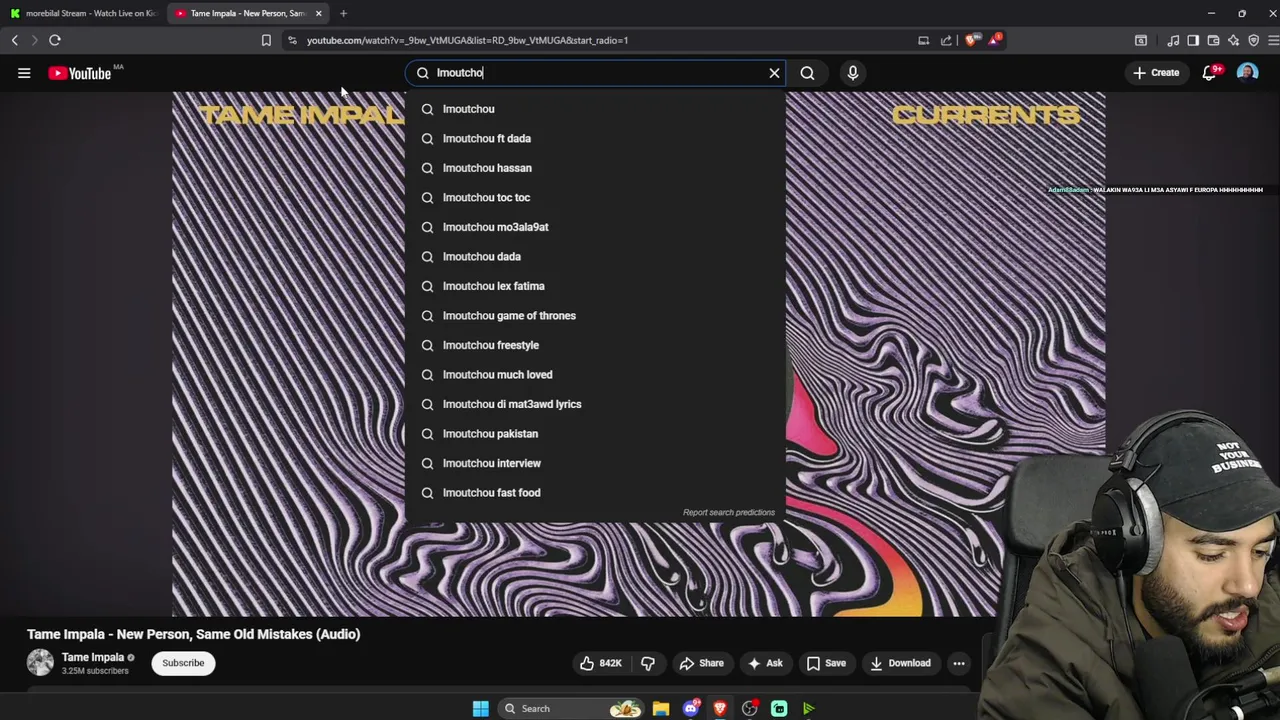Viewport: 1280px width, 720px height.
Task: Select the suggestion 'lmoutchou ft dada'
Action: (595, 139)
